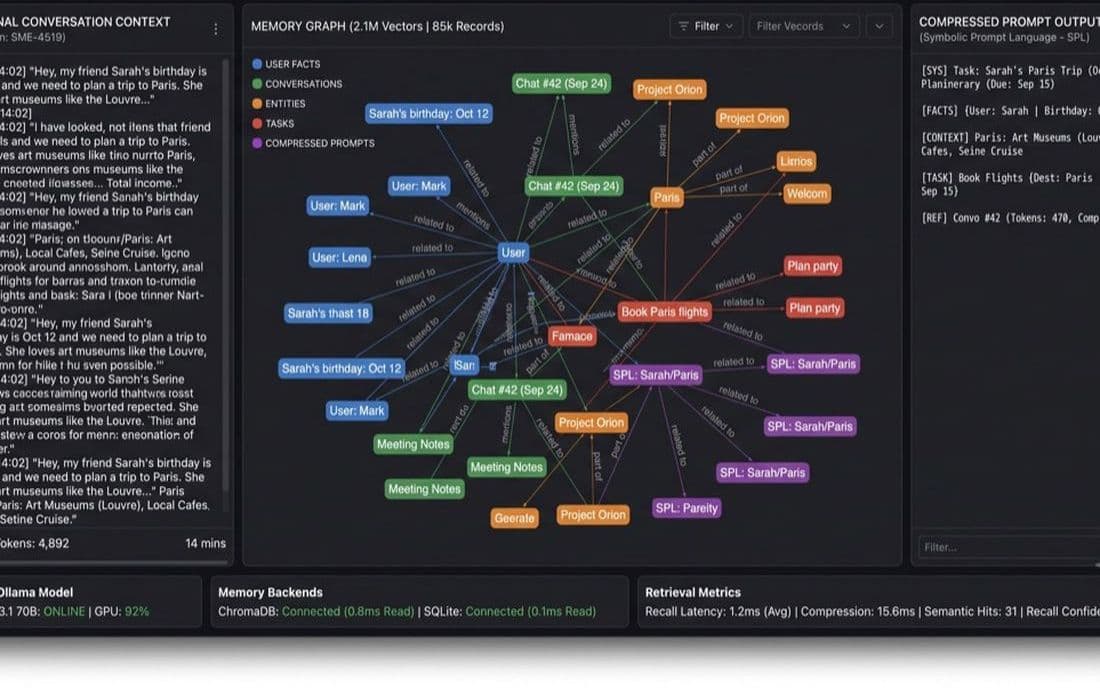1100x688 pixels.
Task: Click the green CONVERSATIONS legend dot
Action: click(257, 83)
